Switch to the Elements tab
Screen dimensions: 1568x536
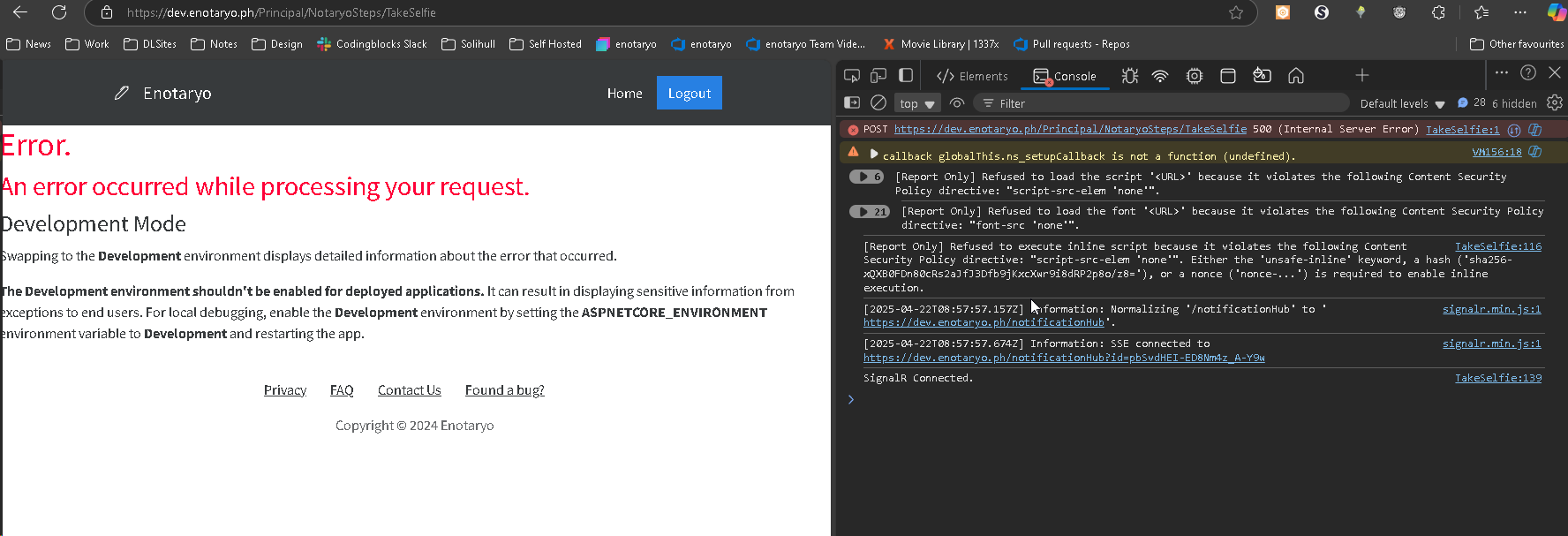click(972, 77)
